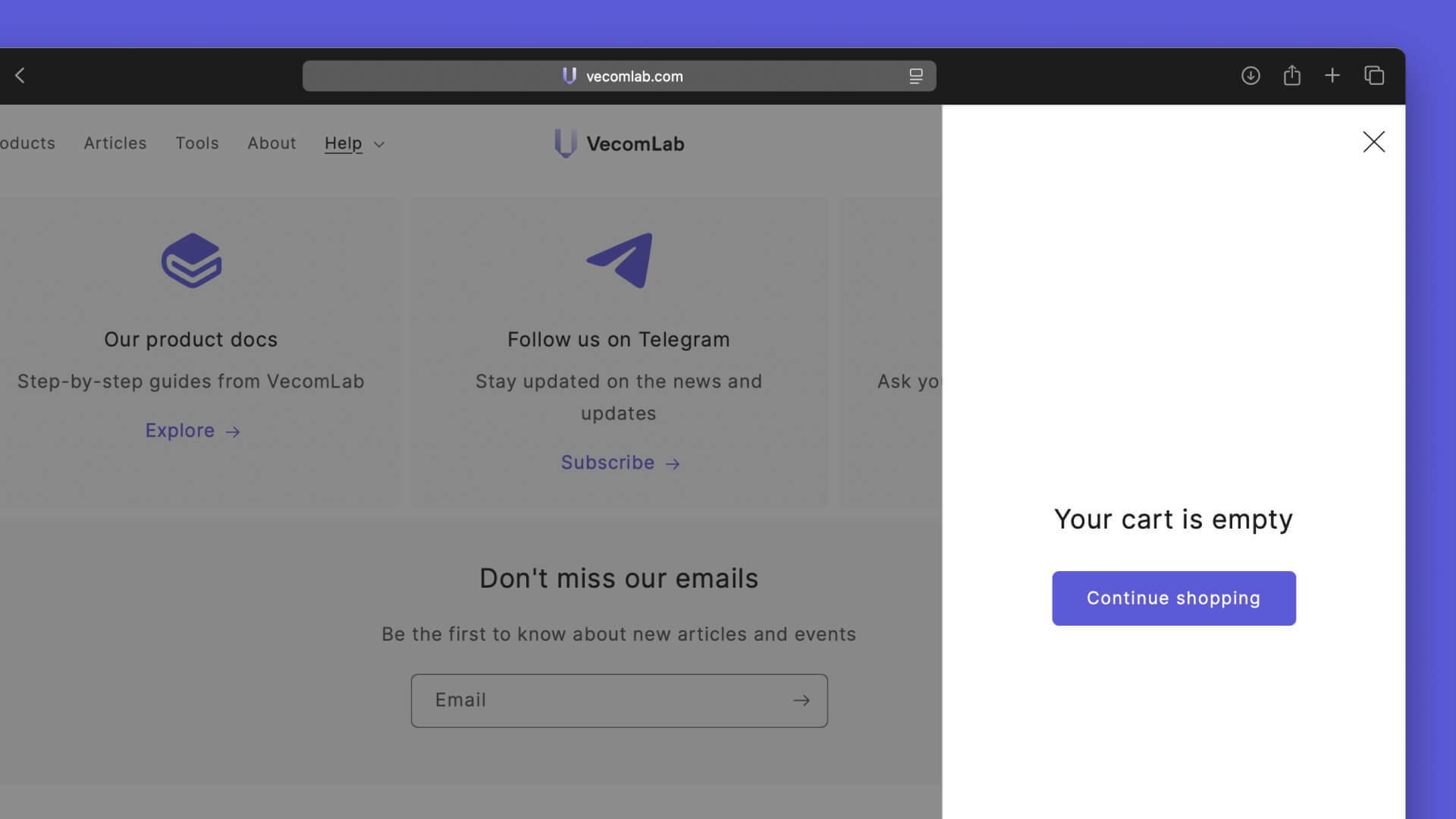This screenshot has width=1456, height=819.
Task: Click the product docs stacked layers icon
Action: [191, 260]
